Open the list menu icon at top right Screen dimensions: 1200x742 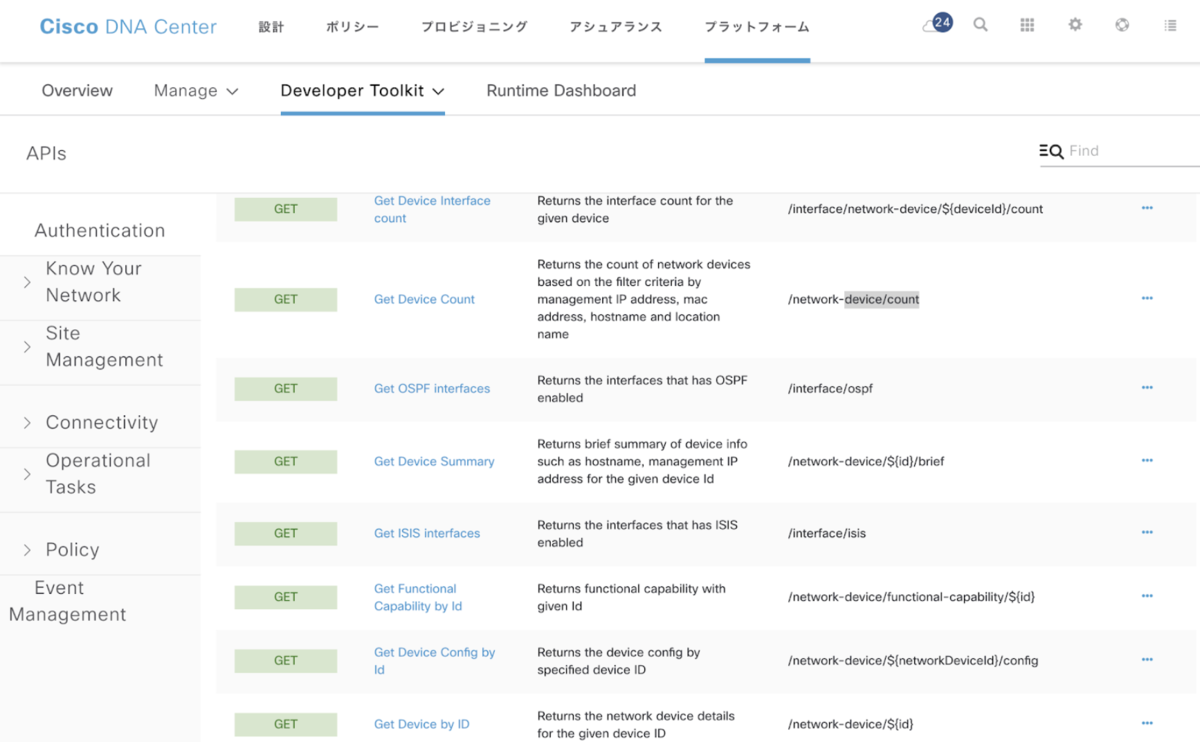click(x=1170, y=25)
